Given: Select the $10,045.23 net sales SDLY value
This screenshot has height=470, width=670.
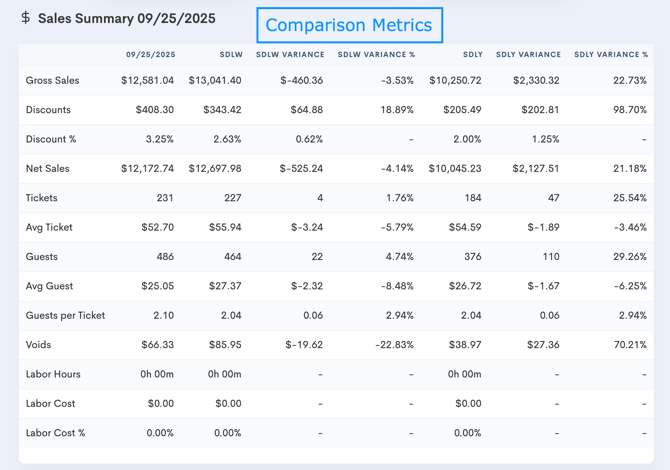Looking at the screenshot, I should tap(455, 169).
